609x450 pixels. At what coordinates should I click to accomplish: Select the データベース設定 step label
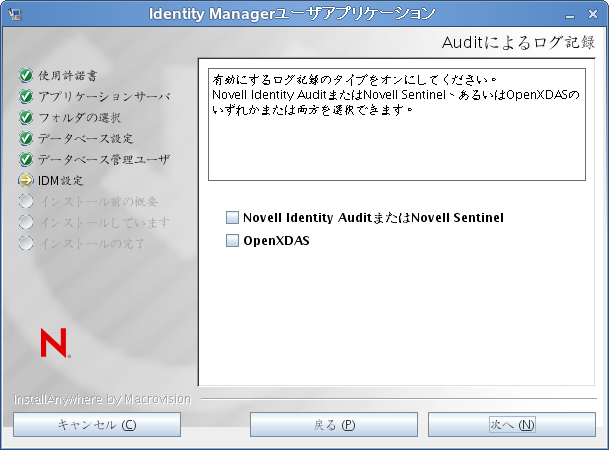85,139
